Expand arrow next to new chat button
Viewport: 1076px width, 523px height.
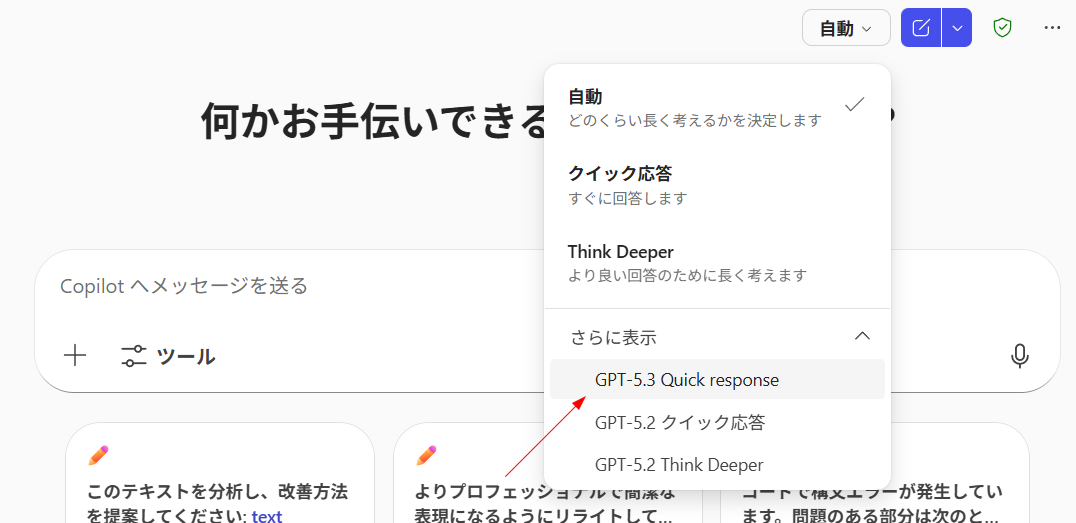957,28
